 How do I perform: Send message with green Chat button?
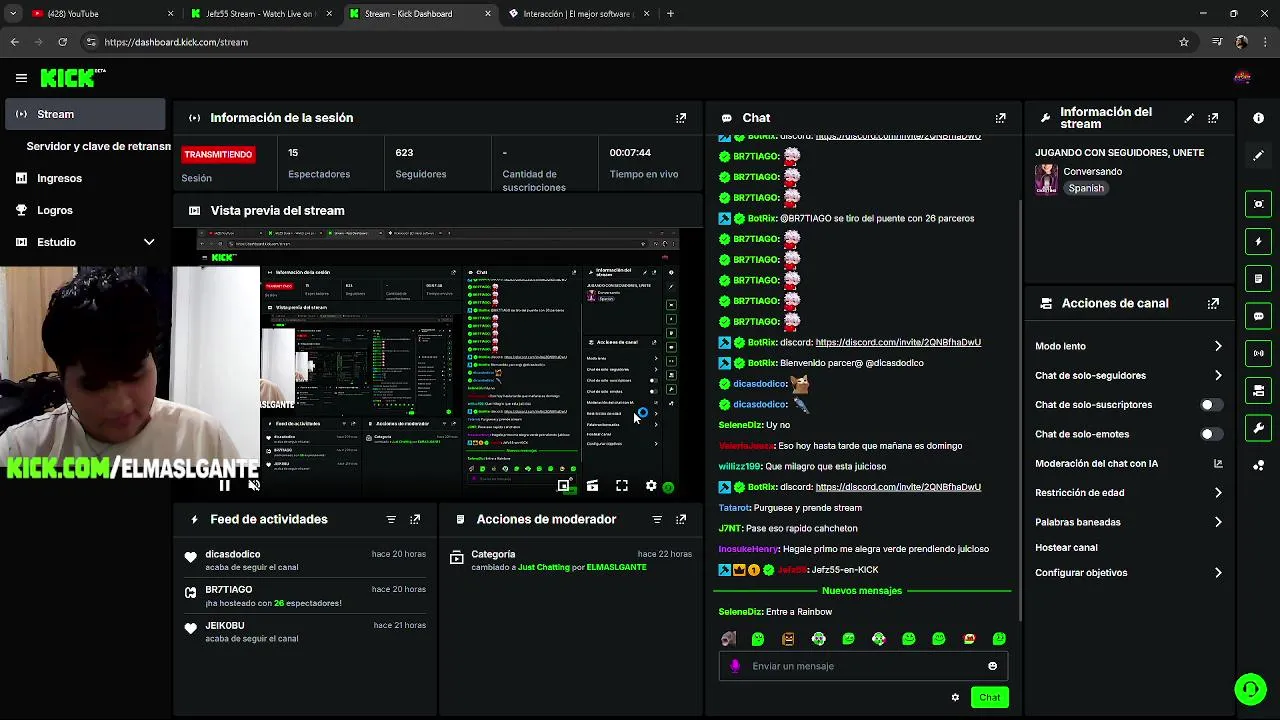click(x=989, y=697)
